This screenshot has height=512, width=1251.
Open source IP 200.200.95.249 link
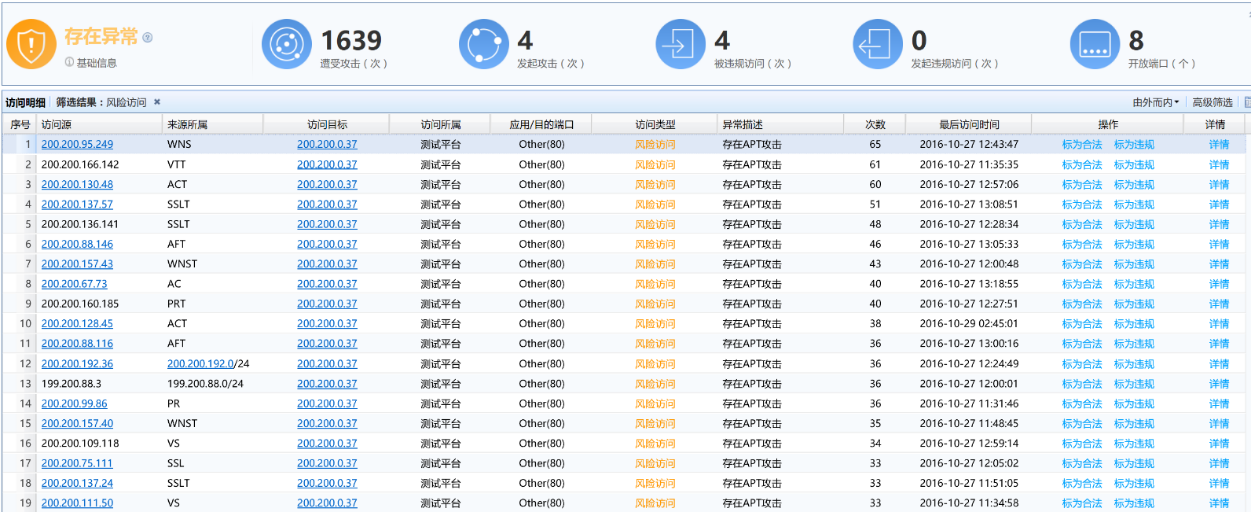pos(77,144)
